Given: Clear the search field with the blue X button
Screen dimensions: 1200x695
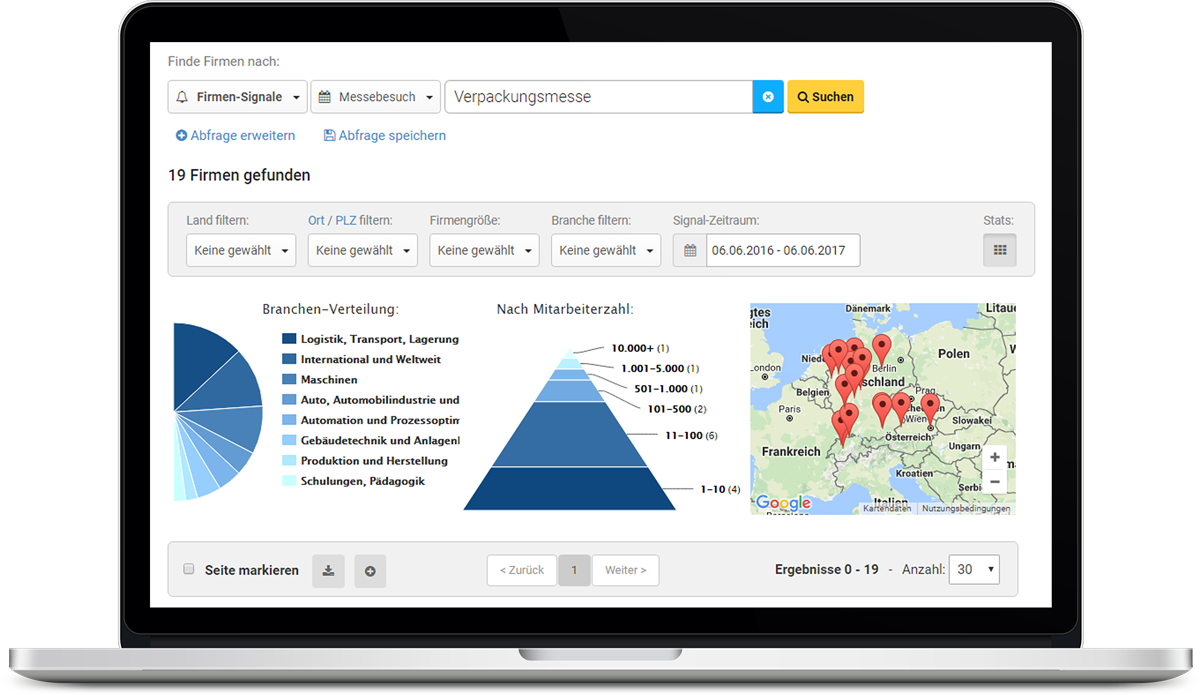Looking at the screenshot, I should (x=768, y=97).
